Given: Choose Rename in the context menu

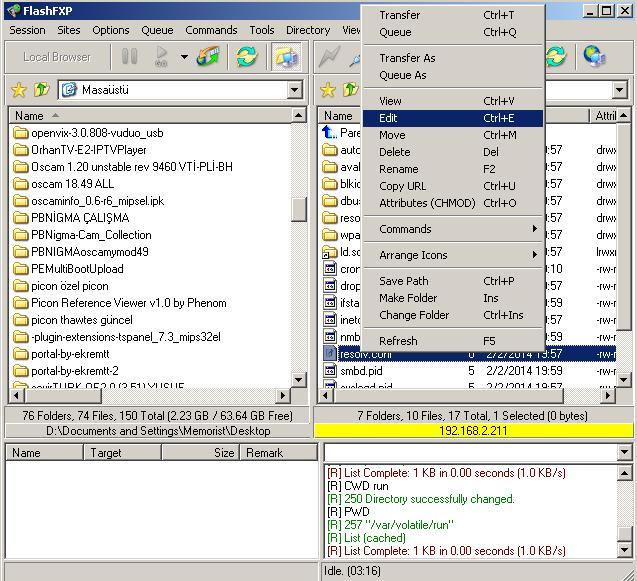Looking at the screenshot, I should tap(453, 169).
